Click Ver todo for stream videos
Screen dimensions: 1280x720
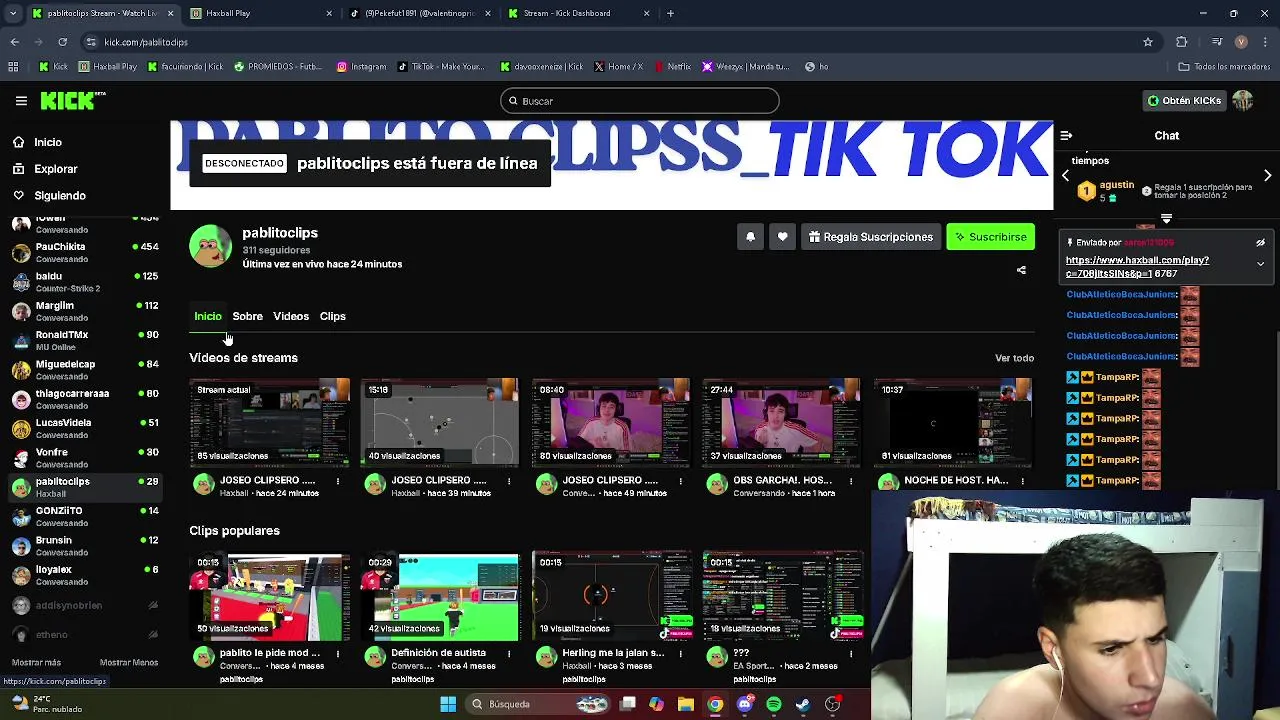1014,358
